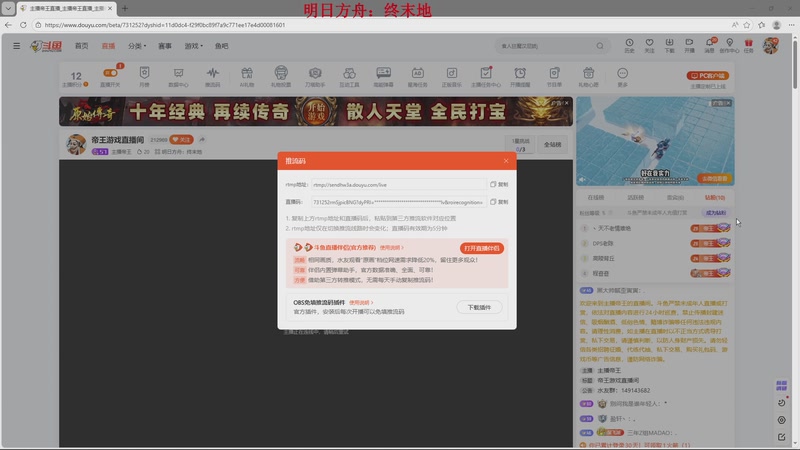The height and width of the screenshot is (450, 800).
Task: Click the PC客户端 button
Action: tap(708, 76)
